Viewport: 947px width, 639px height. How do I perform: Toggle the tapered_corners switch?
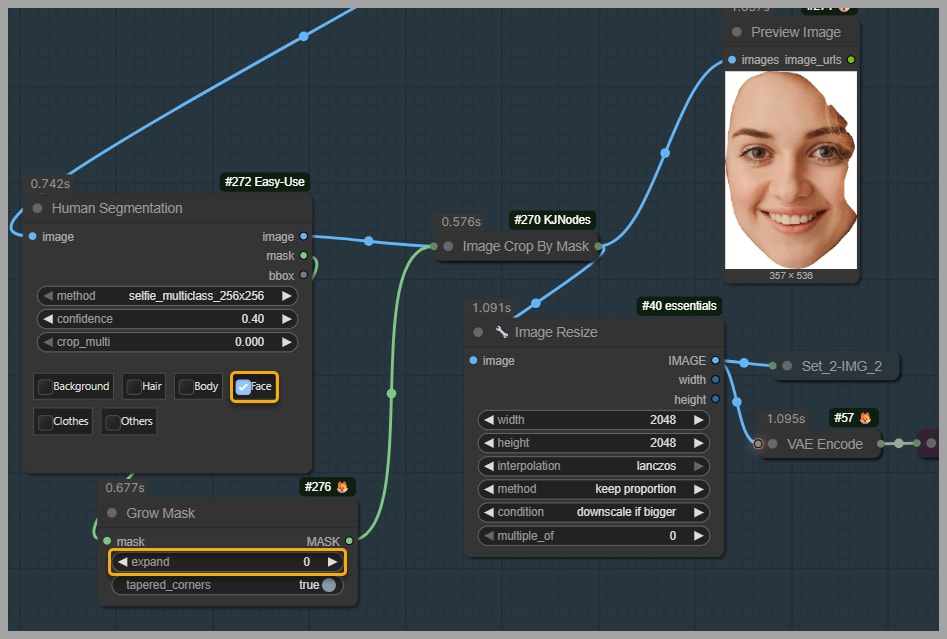click(328, 585)
